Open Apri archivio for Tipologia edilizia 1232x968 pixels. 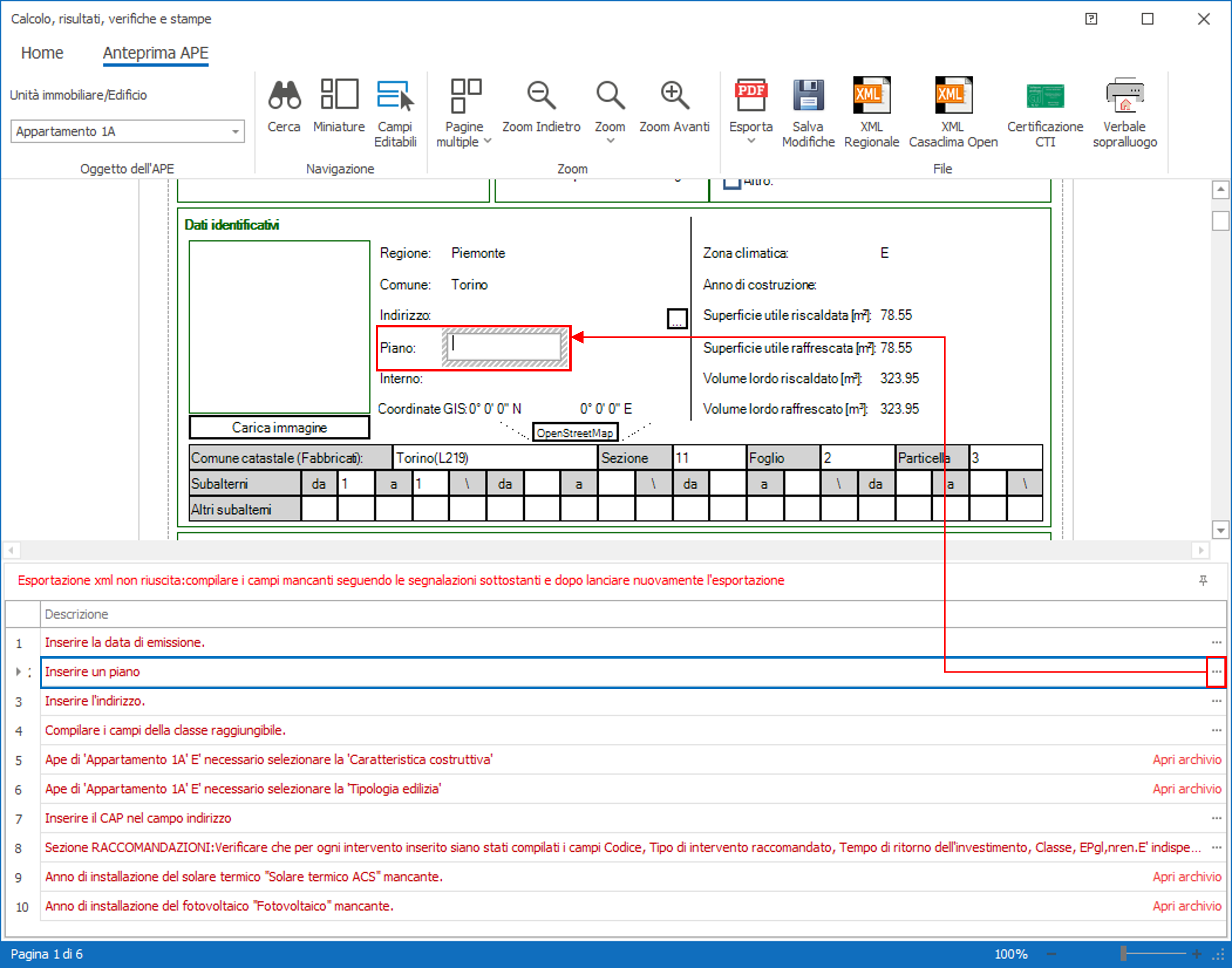1186,788
